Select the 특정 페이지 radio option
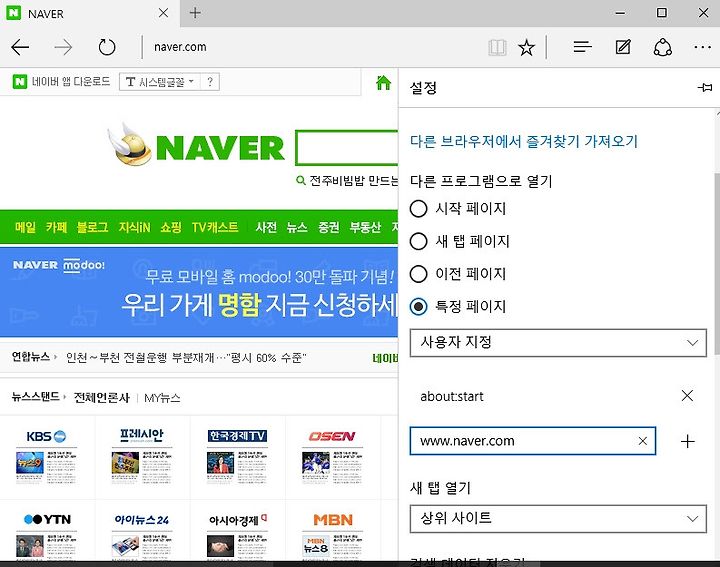 click(418, 306)
